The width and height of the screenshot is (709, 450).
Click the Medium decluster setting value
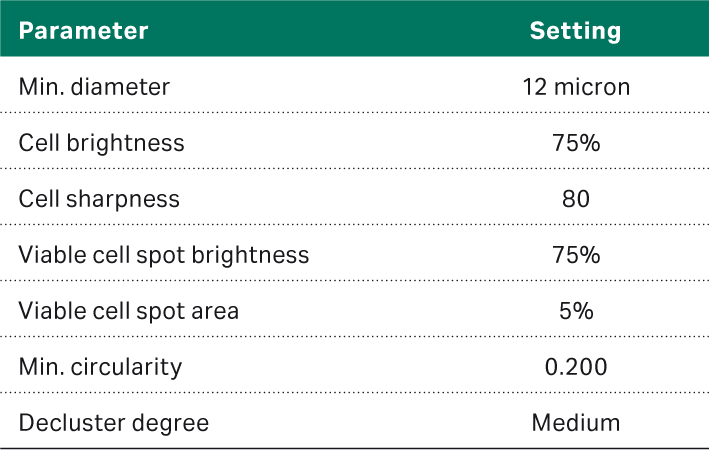coord(576,423)
